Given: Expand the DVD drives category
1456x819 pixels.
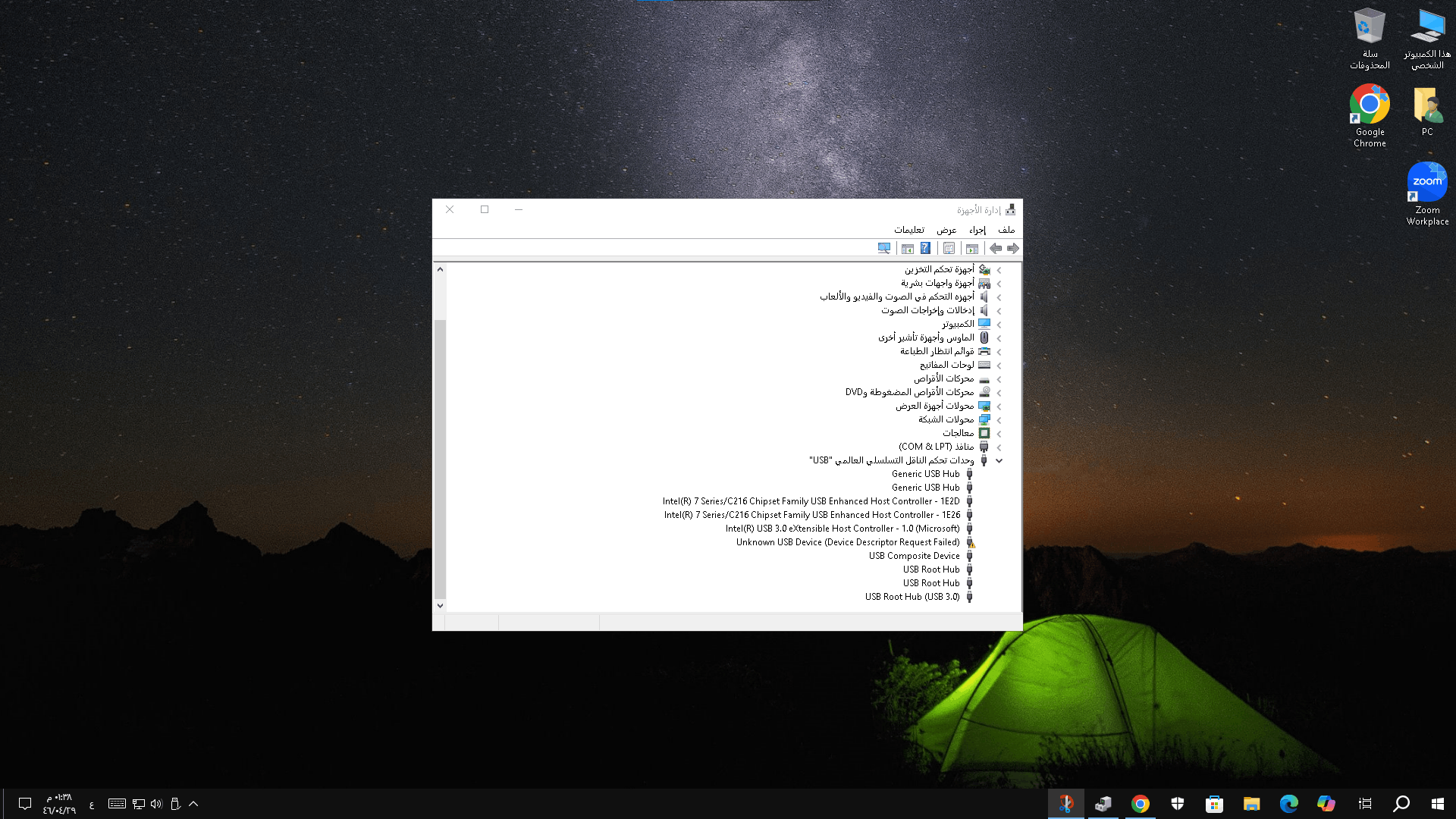Looking at the screenshot, I should (x=999, y=393).
